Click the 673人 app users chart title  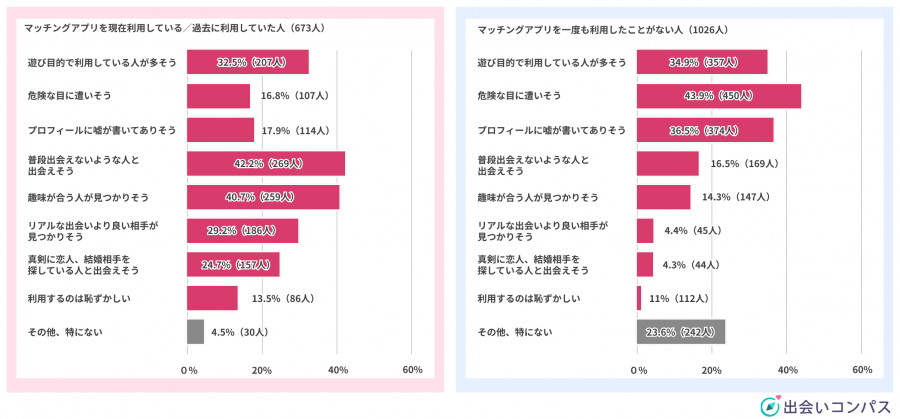(180, 29)
